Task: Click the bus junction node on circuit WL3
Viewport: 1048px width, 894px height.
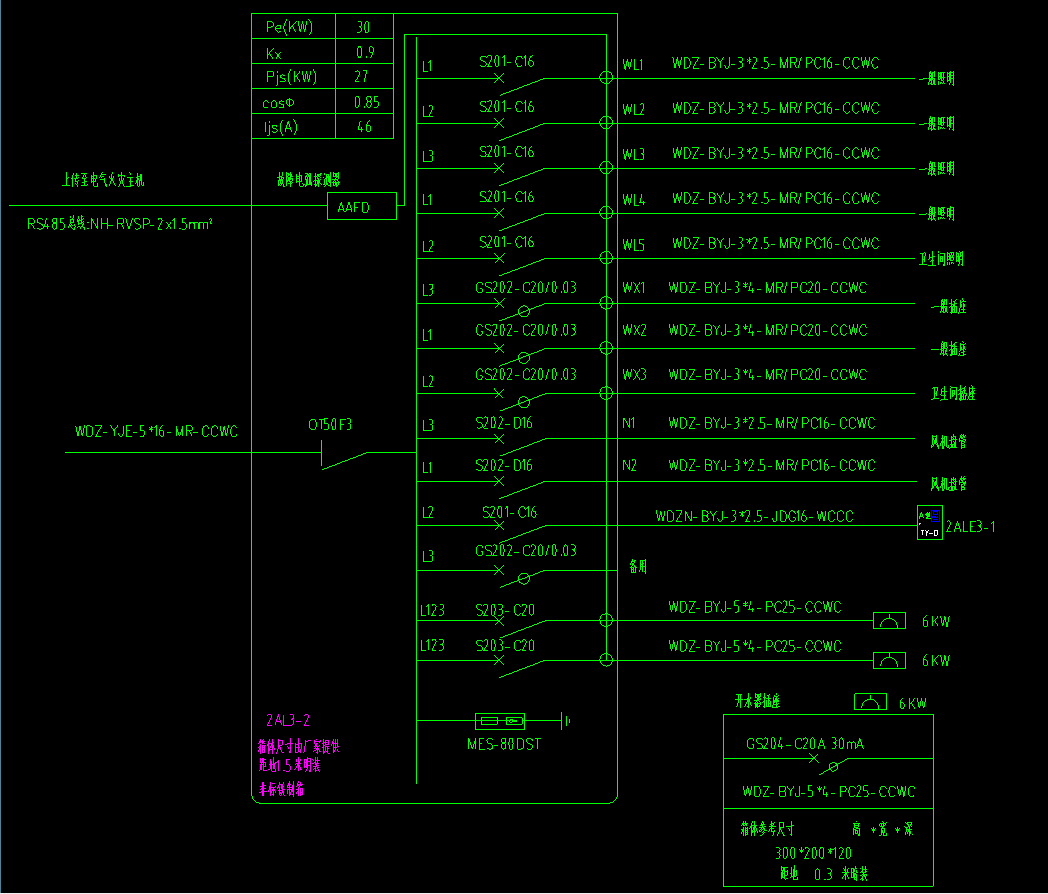Action: (605, 169)
